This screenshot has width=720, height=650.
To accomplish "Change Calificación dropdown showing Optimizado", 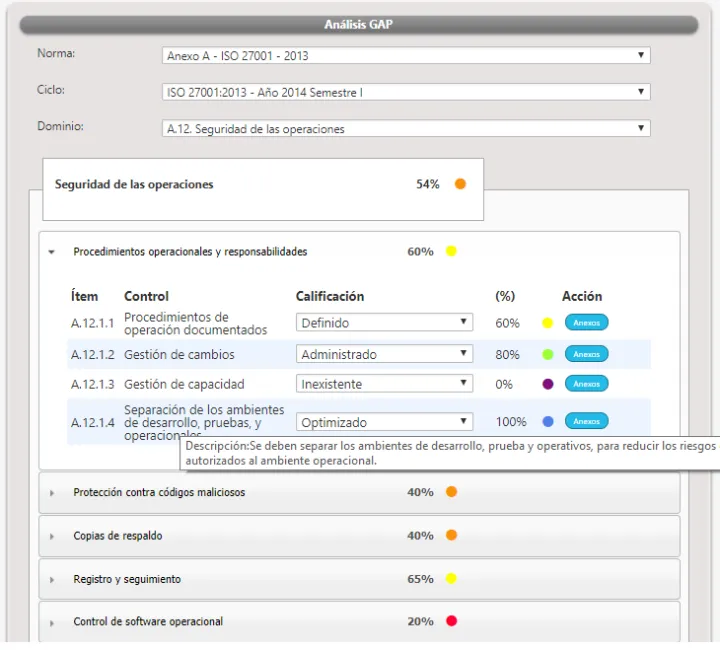I will pos(384,422).
